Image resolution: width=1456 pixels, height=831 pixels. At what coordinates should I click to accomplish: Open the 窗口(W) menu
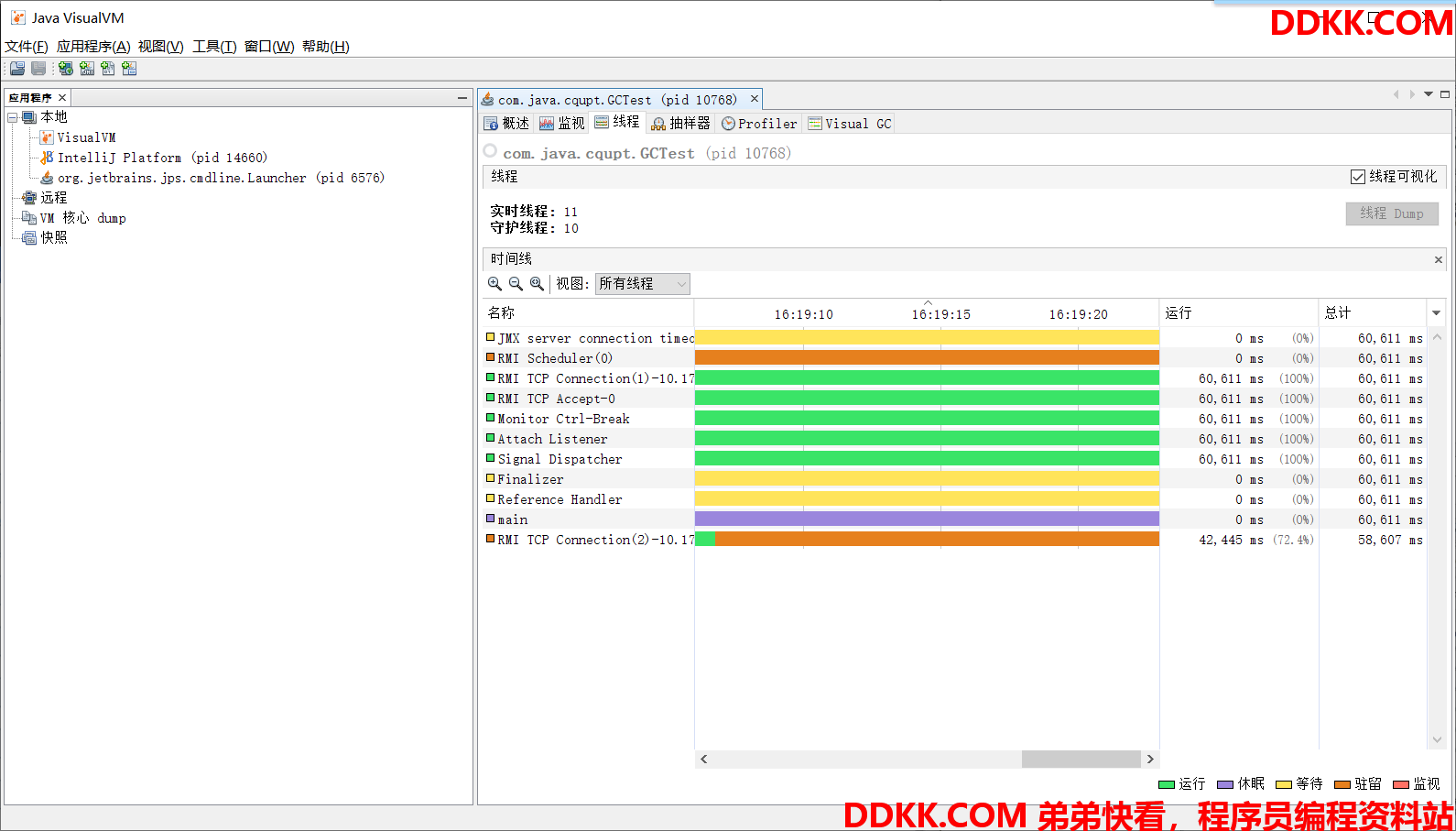tap(269, 47)
